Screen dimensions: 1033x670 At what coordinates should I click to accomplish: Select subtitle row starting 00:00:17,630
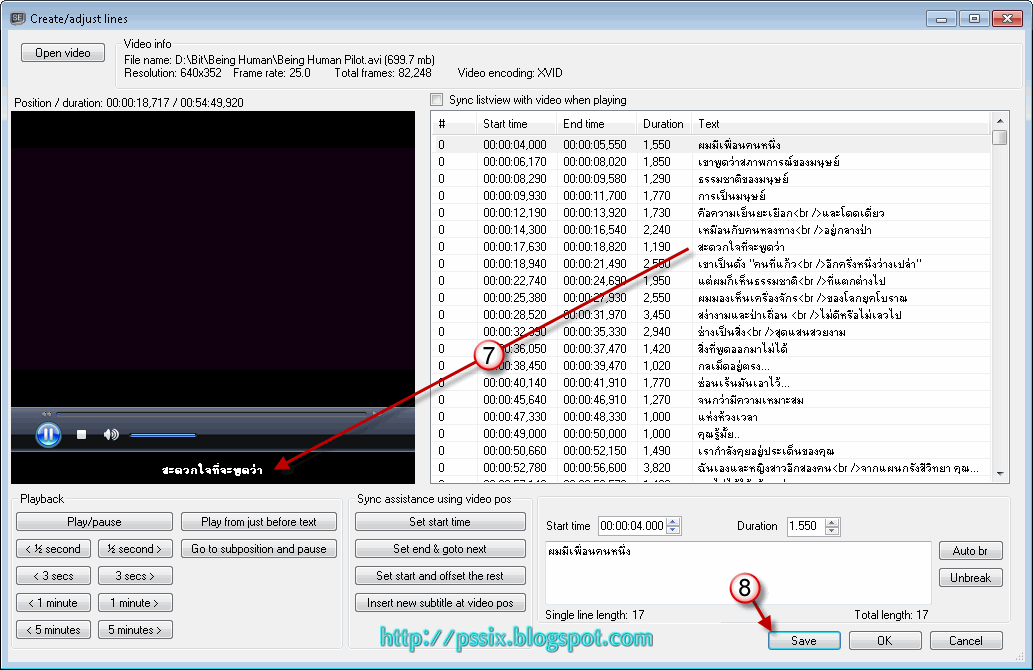coord(712,247)
